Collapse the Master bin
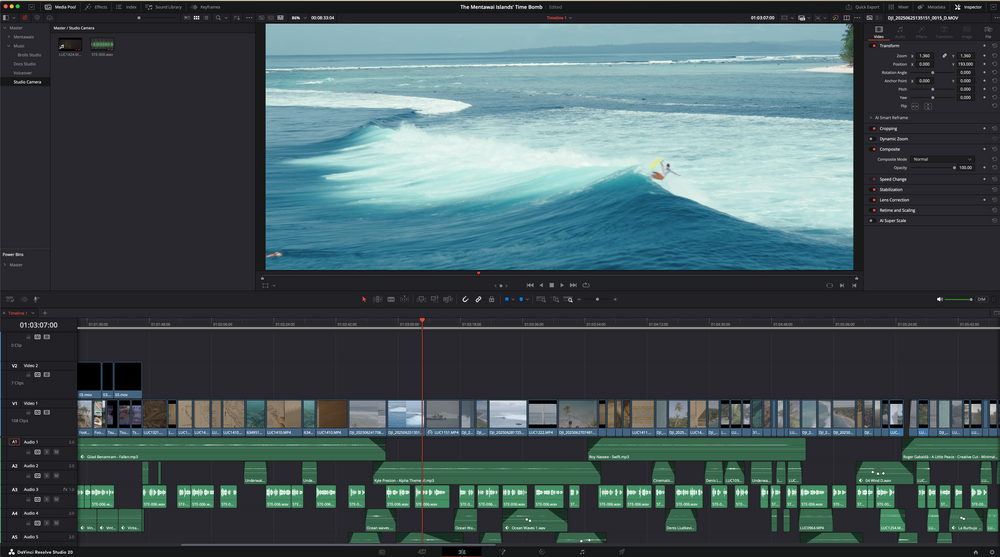 point(4,28)
